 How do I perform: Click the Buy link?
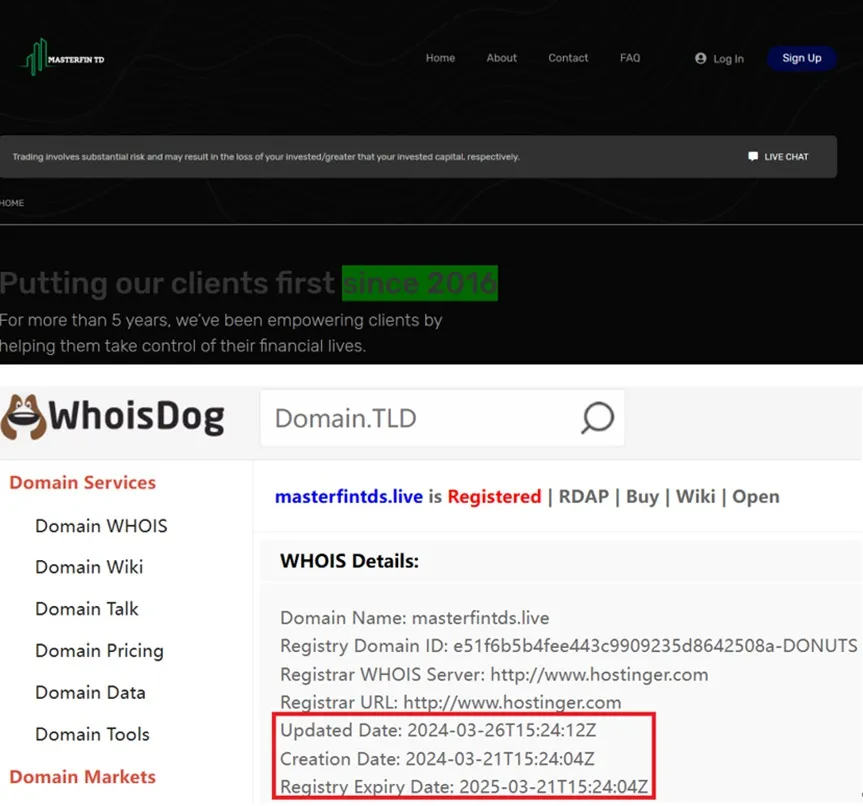[642, 497]
